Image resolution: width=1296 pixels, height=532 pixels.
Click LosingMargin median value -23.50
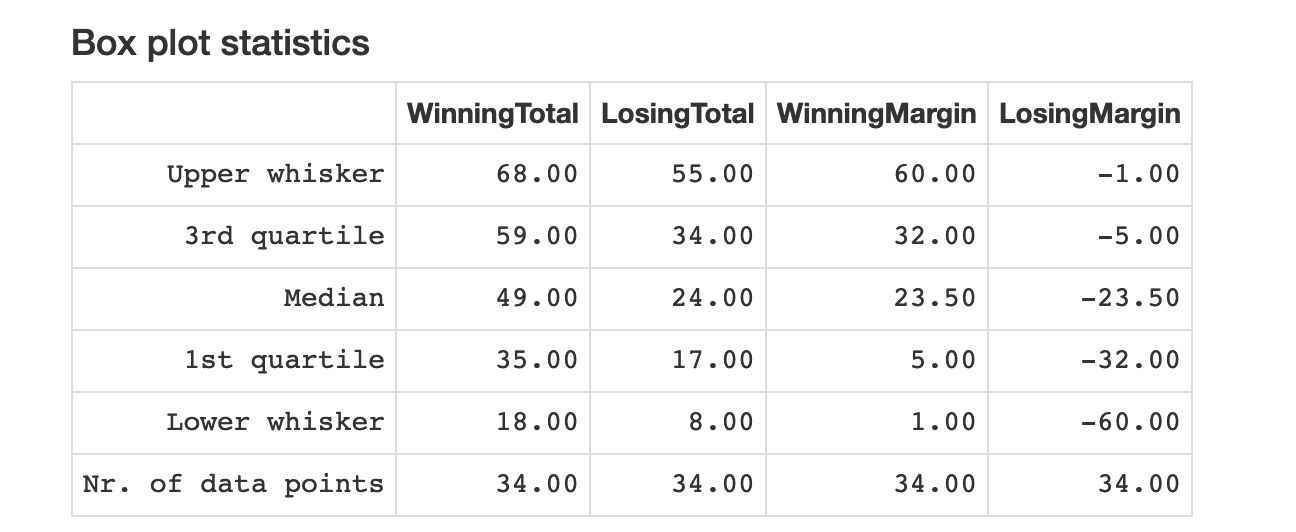coord(1130,298)
